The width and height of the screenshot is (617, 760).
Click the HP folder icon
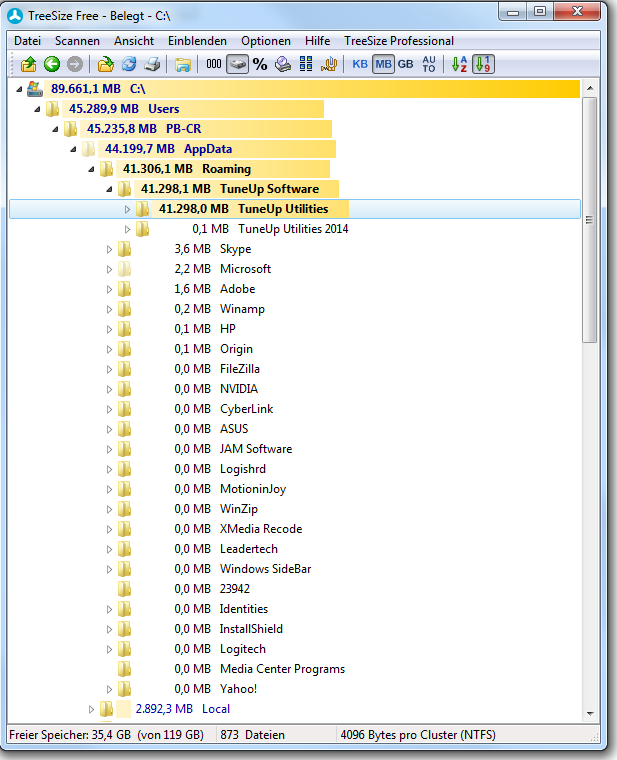(x=125, y=329)
